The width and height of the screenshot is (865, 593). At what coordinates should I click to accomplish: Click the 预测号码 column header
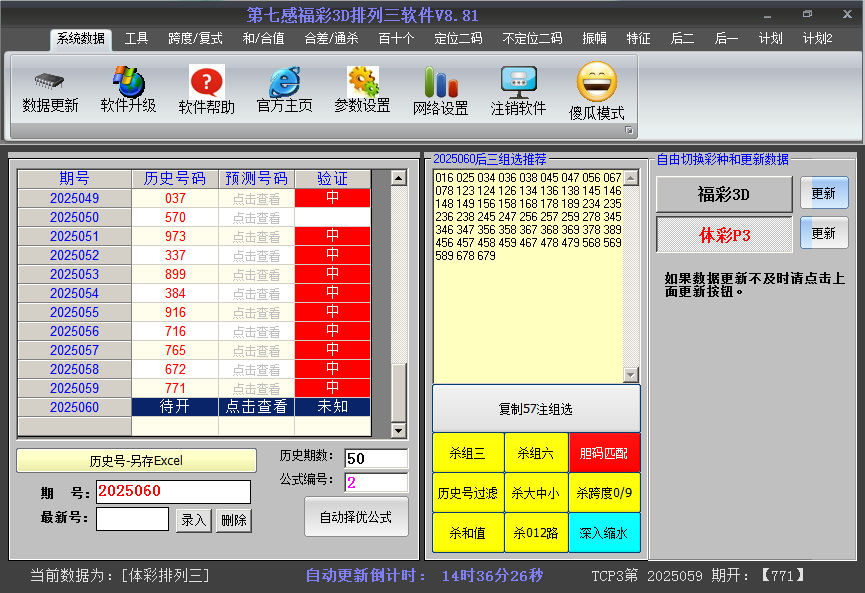[257, 179]
